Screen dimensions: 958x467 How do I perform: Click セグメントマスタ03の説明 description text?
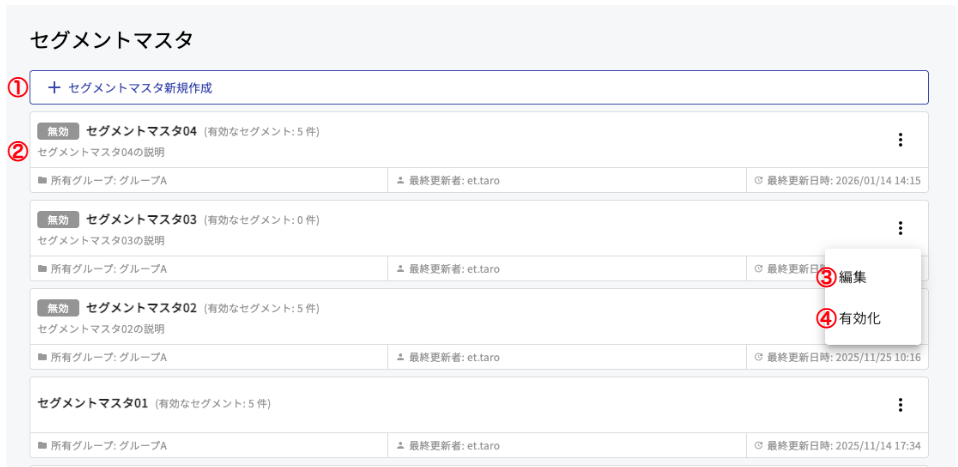101,241
